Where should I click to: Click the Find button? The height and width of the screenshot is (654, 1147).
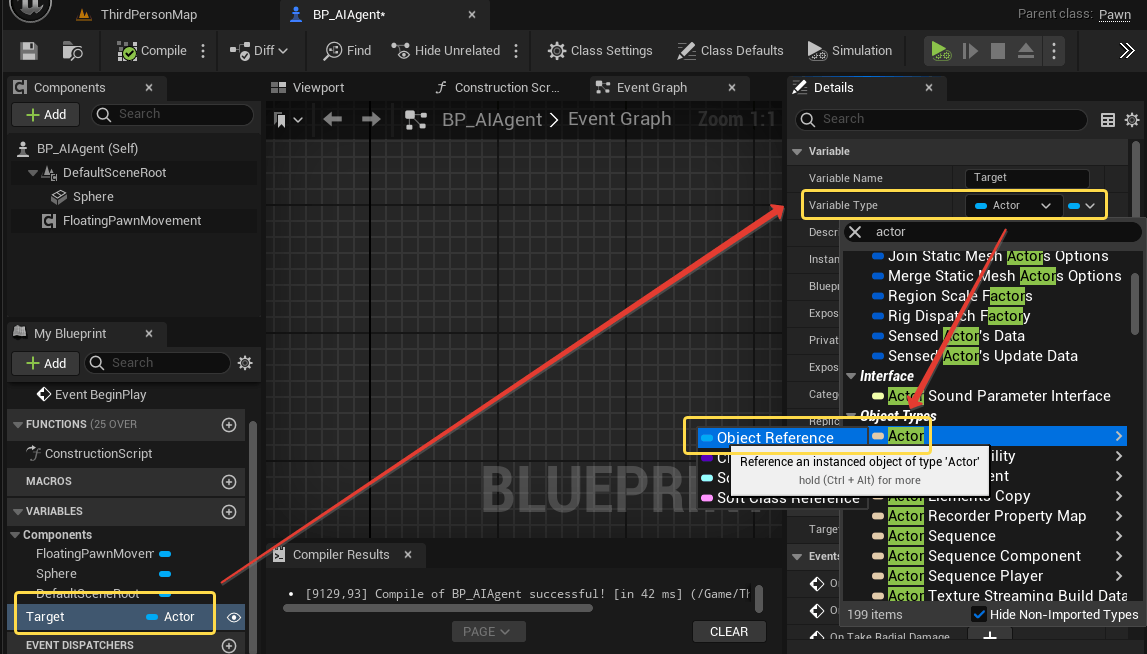point(347,50)
